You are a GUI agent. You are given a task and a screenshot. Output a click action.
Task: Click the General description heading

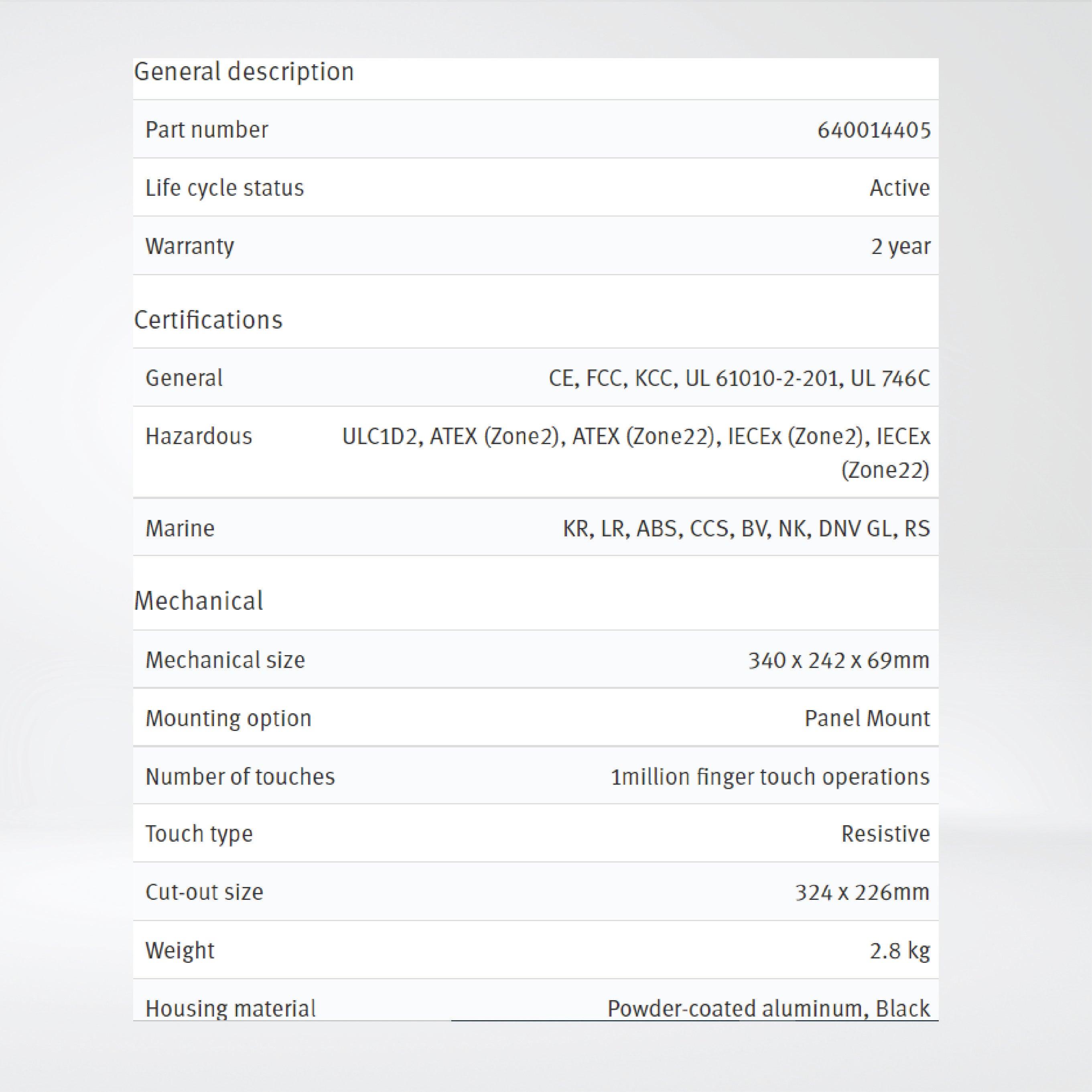244,72
